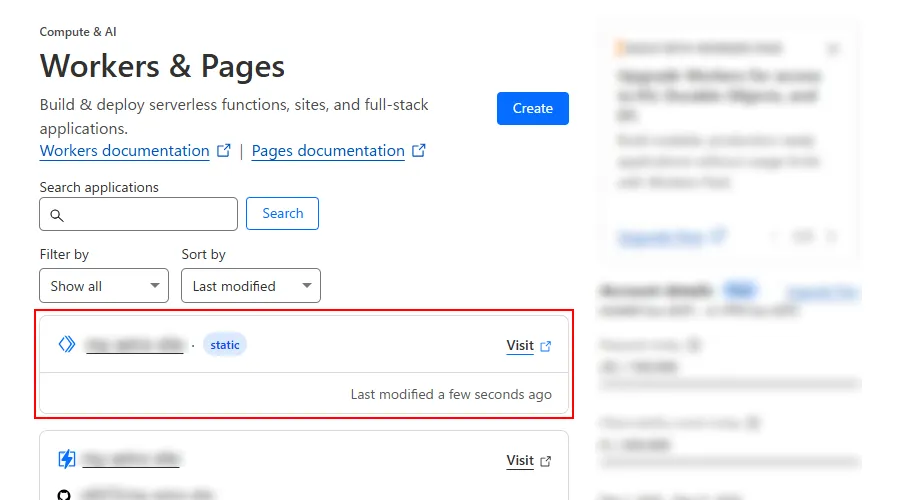The height and width of the screenshot is (500, 900).
Task: Open the Filter by 'Show all' dropdown
Action: [x=104, y=285]
